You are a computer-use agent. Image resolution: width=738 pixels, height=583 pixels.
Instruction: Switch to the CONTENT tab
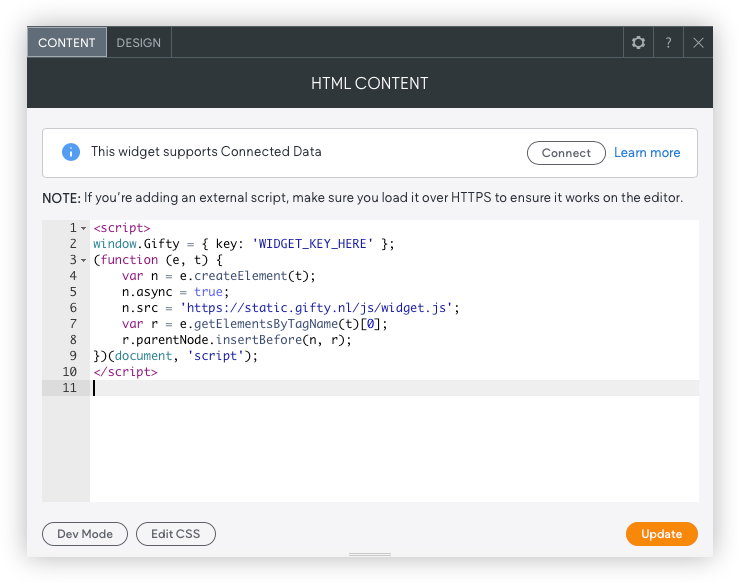[x=67, y=42]
